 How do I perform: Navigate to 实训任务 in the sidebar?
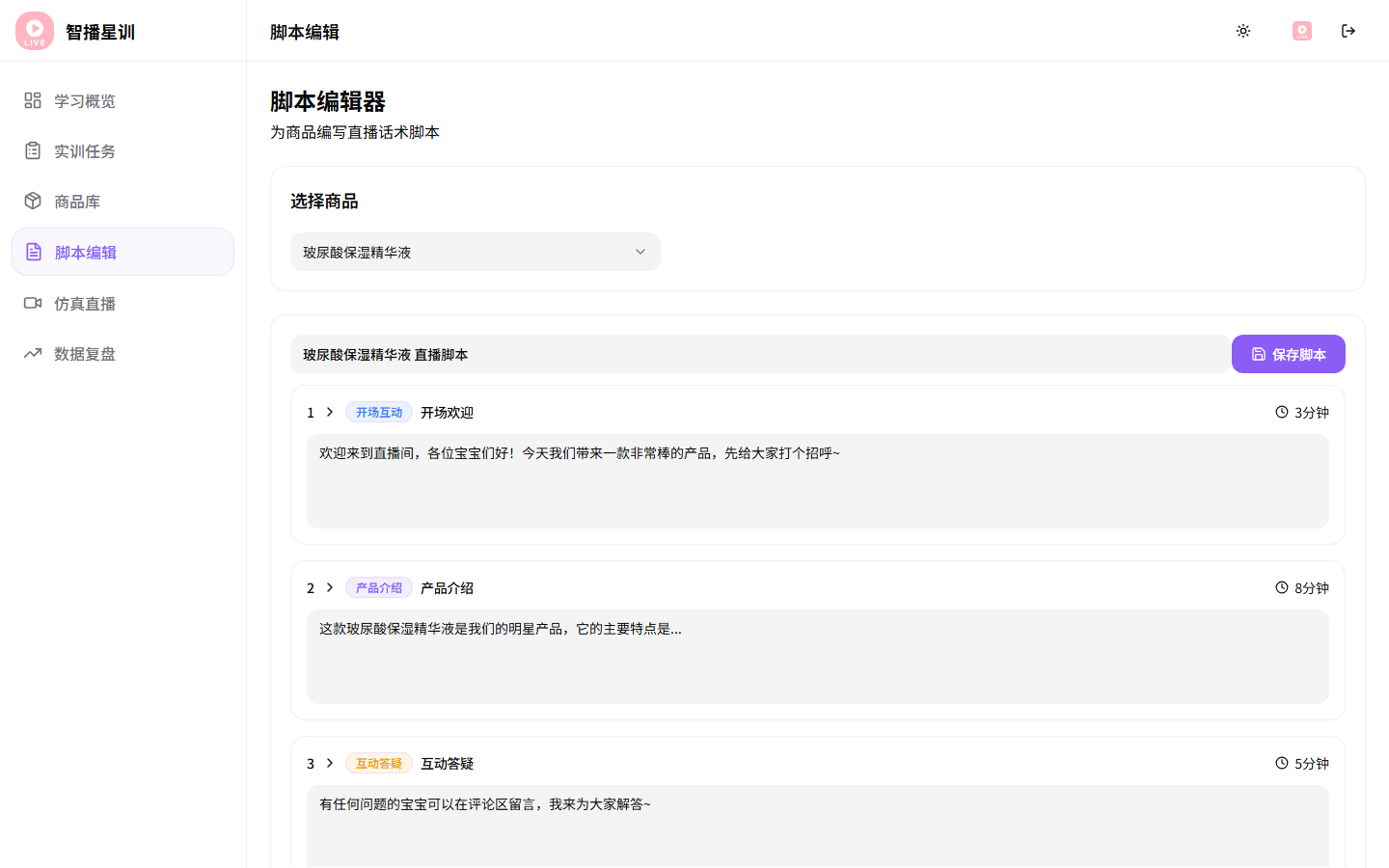click(x=87, y=150)
